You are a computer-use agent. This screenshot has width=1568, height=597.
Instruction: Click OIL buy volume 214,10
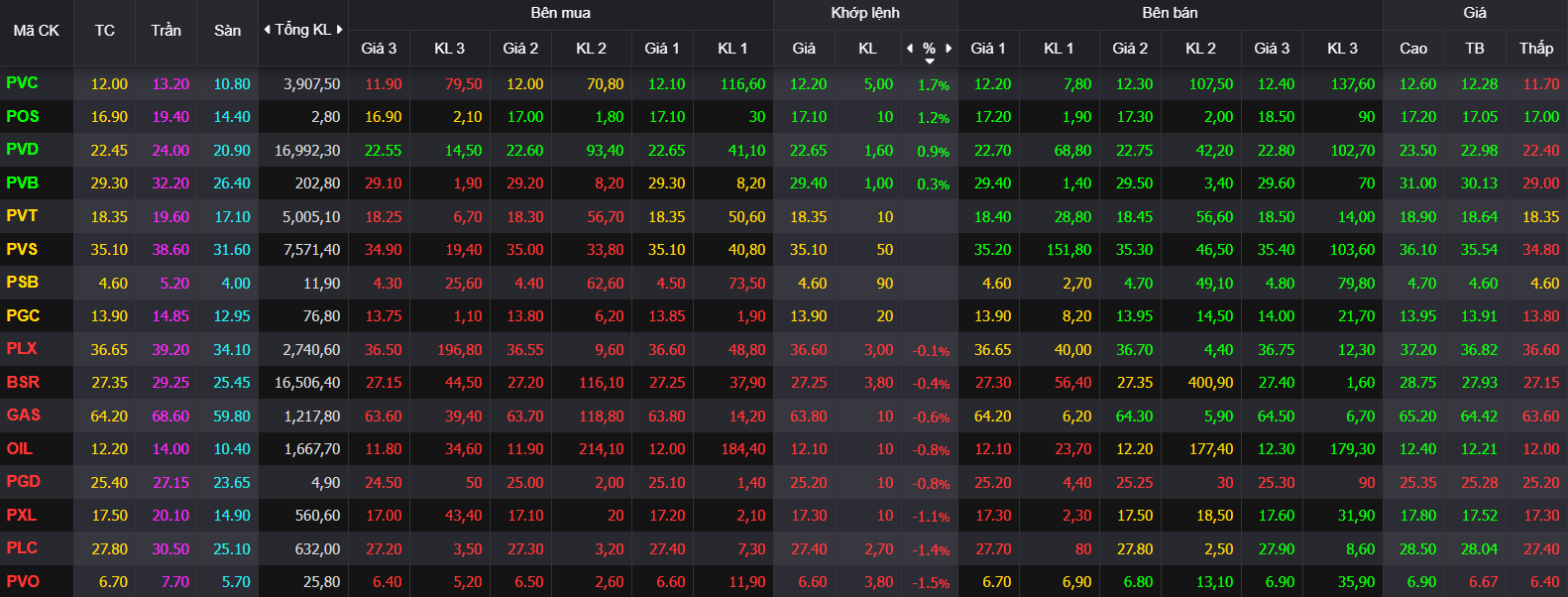[602, 449]
